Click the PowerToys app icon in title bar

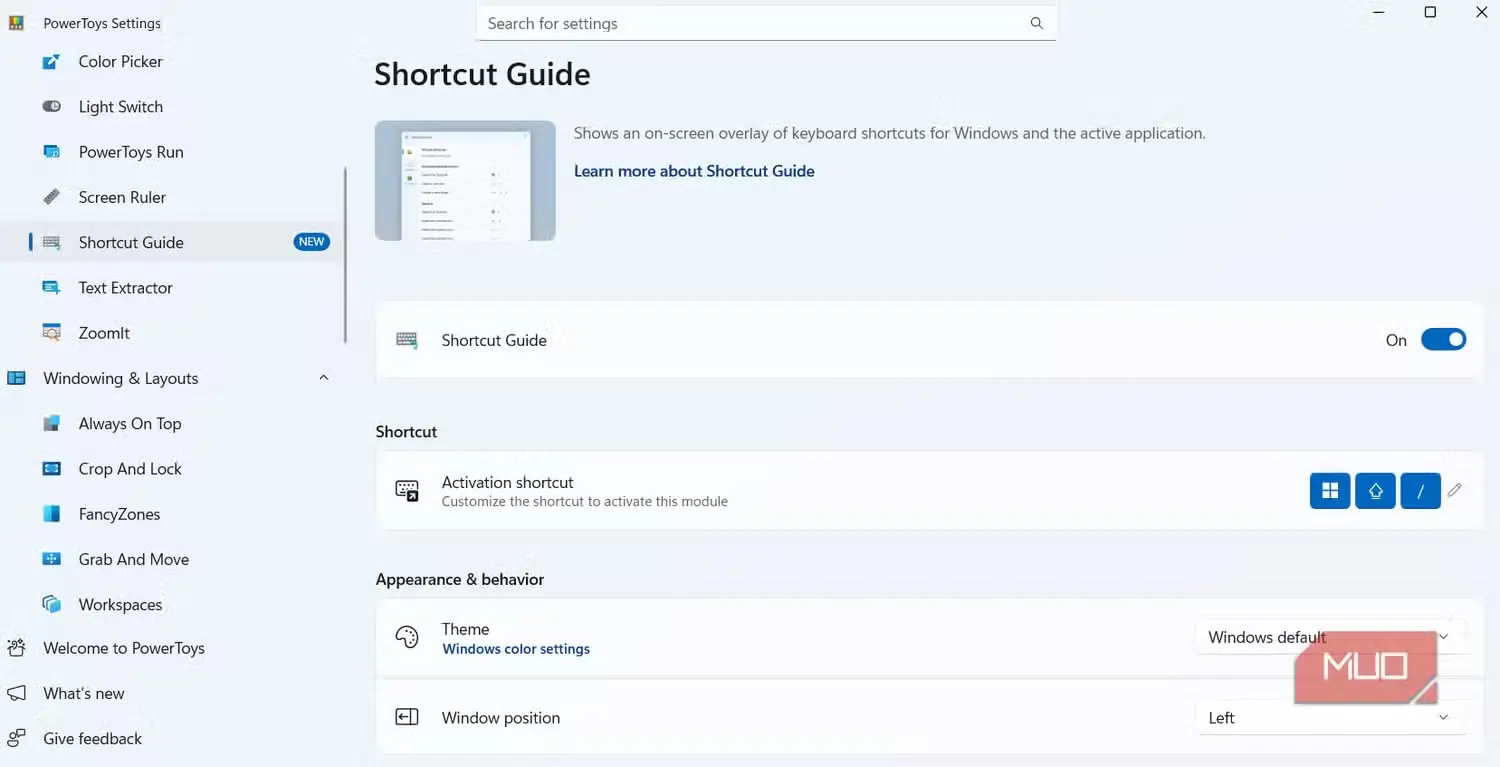16,23
